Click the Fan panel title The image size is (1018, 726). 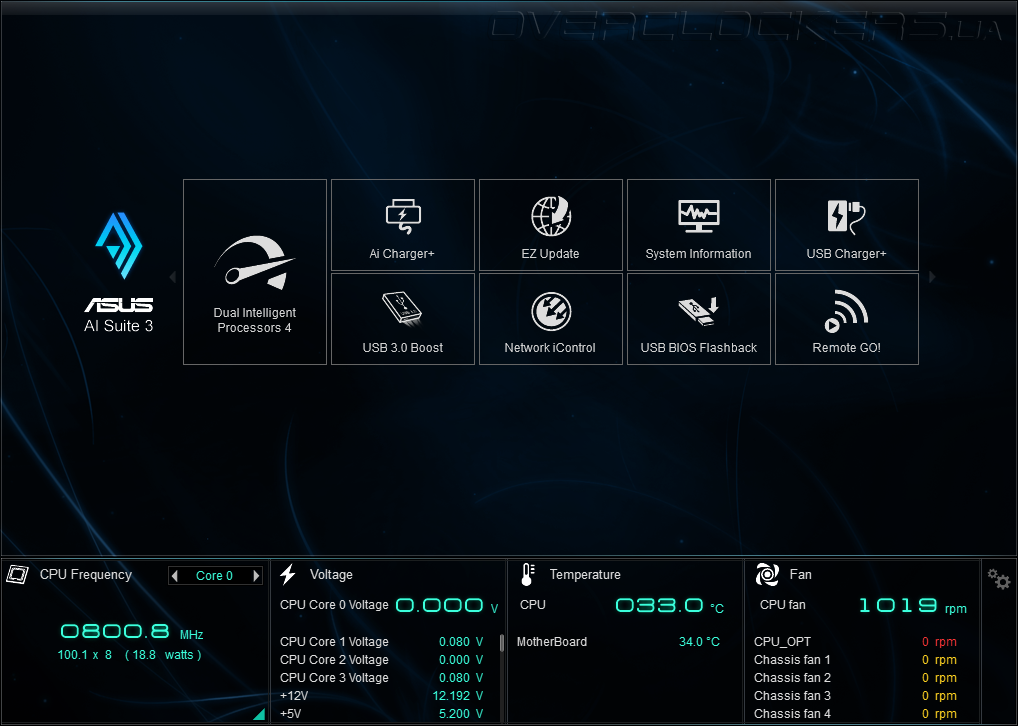pyautogui.click(x=801, y=575)
